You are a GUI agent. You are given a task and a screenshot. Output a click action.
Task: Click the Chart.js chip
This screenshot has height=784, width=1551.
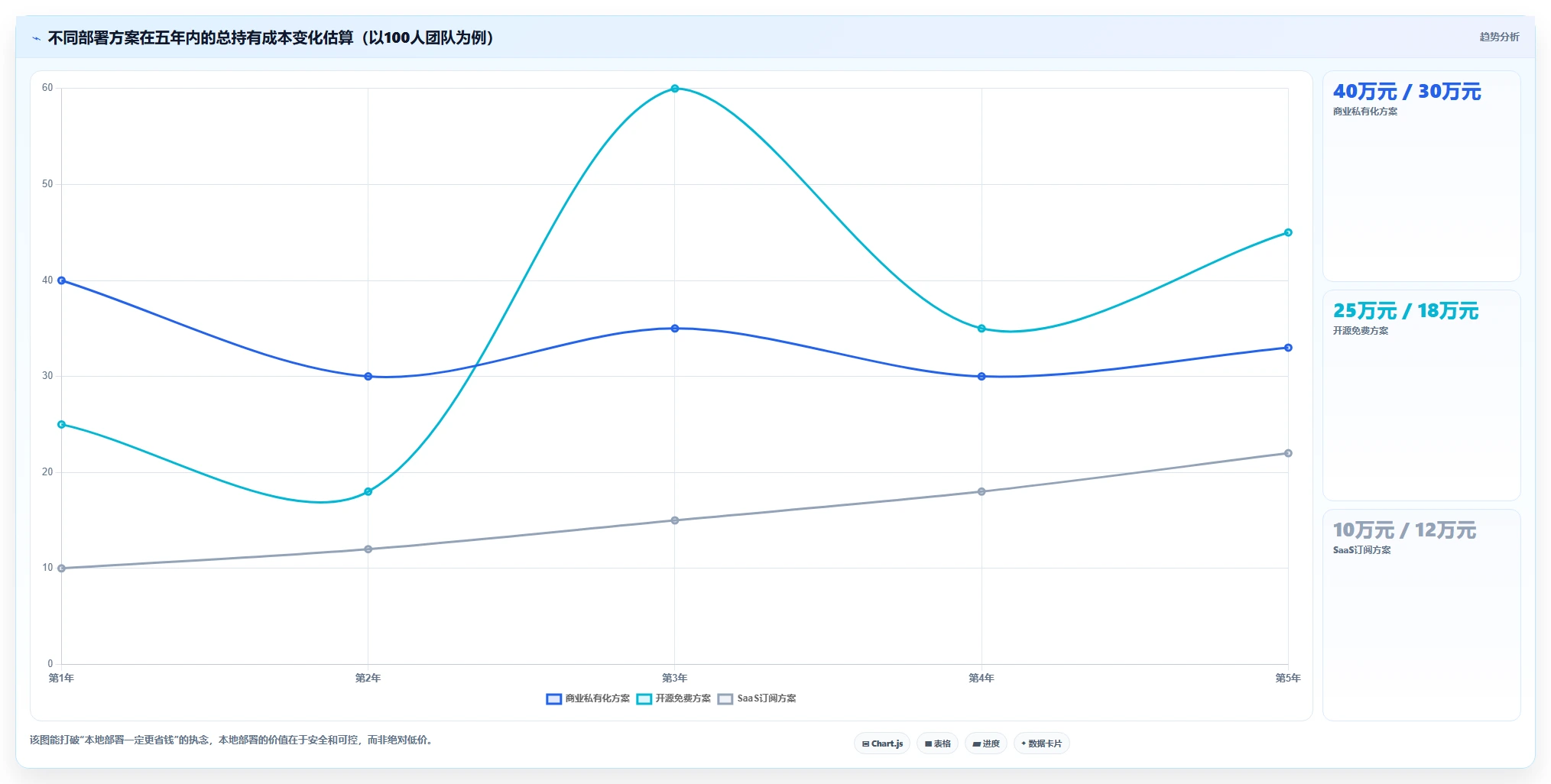(x=882, y=744)
